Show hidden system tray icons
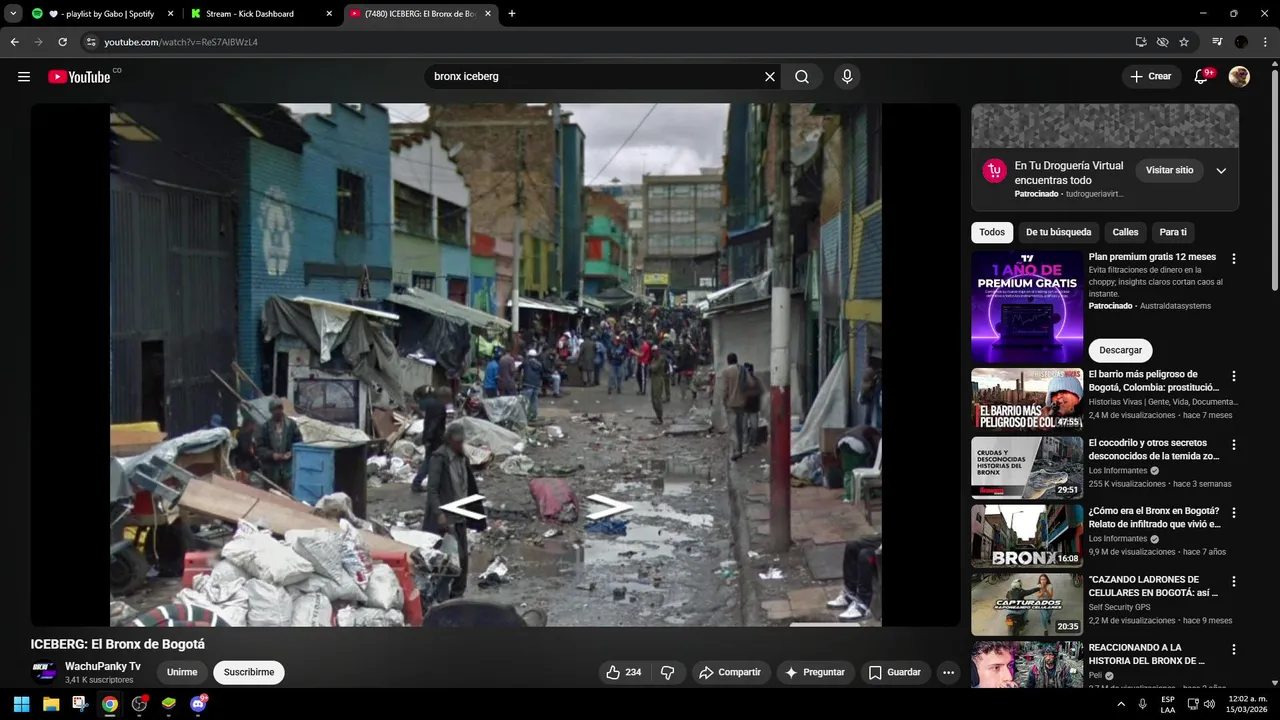The image size is (1280, 720). (1121, 704)
